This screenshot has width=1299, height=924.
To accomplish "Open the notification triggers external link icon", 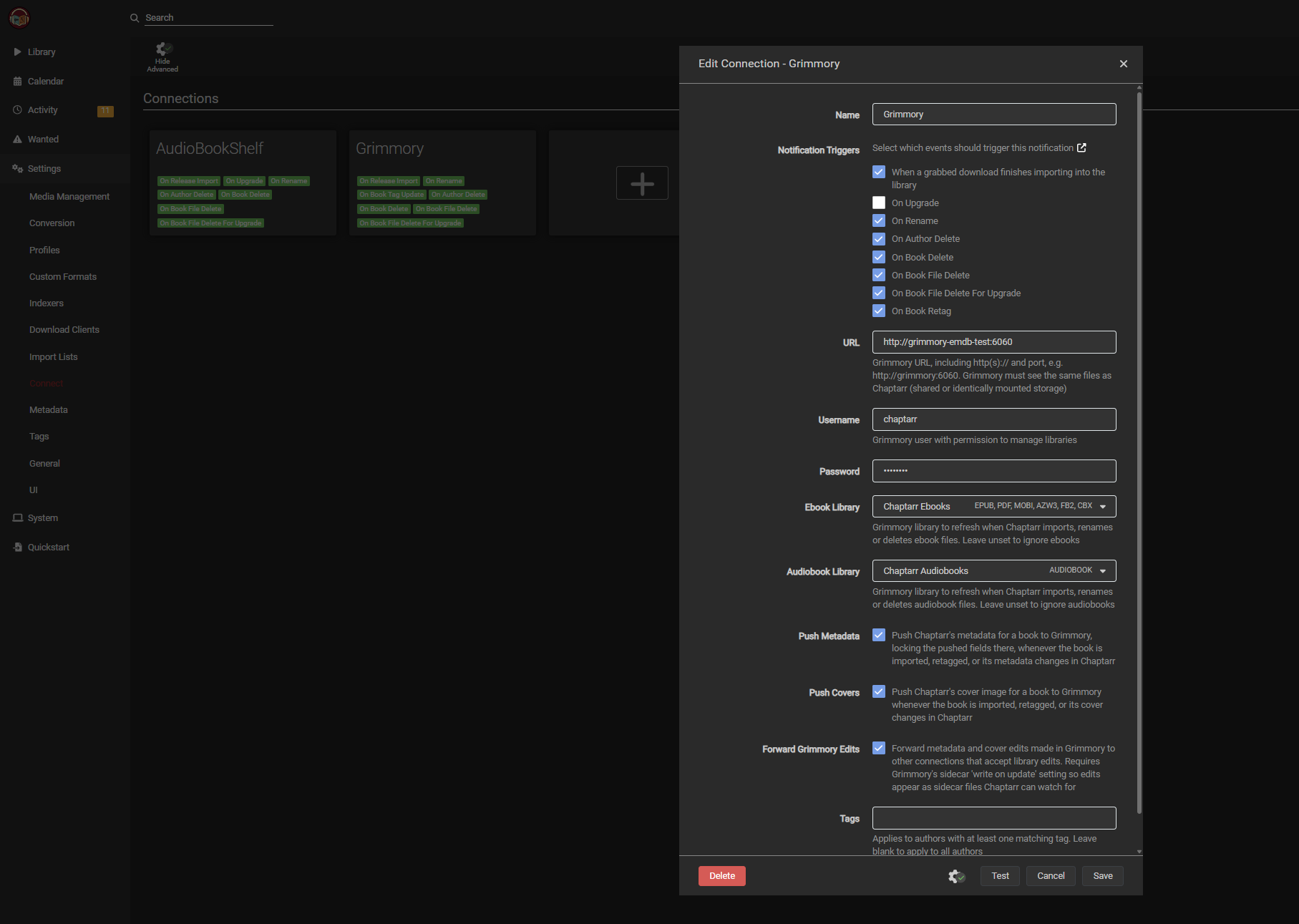I will (1082, 147).
